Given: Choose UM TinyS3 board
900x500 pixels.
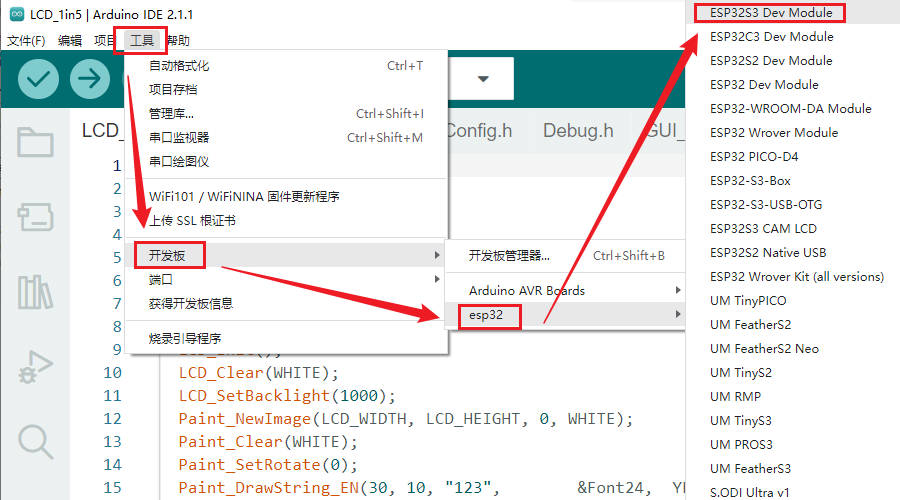Looking at the screenshot, I should (x=793, y=421).
